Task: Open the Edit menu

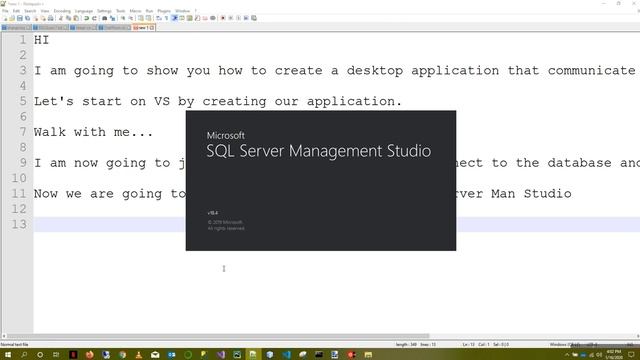Action: [16, 11]
